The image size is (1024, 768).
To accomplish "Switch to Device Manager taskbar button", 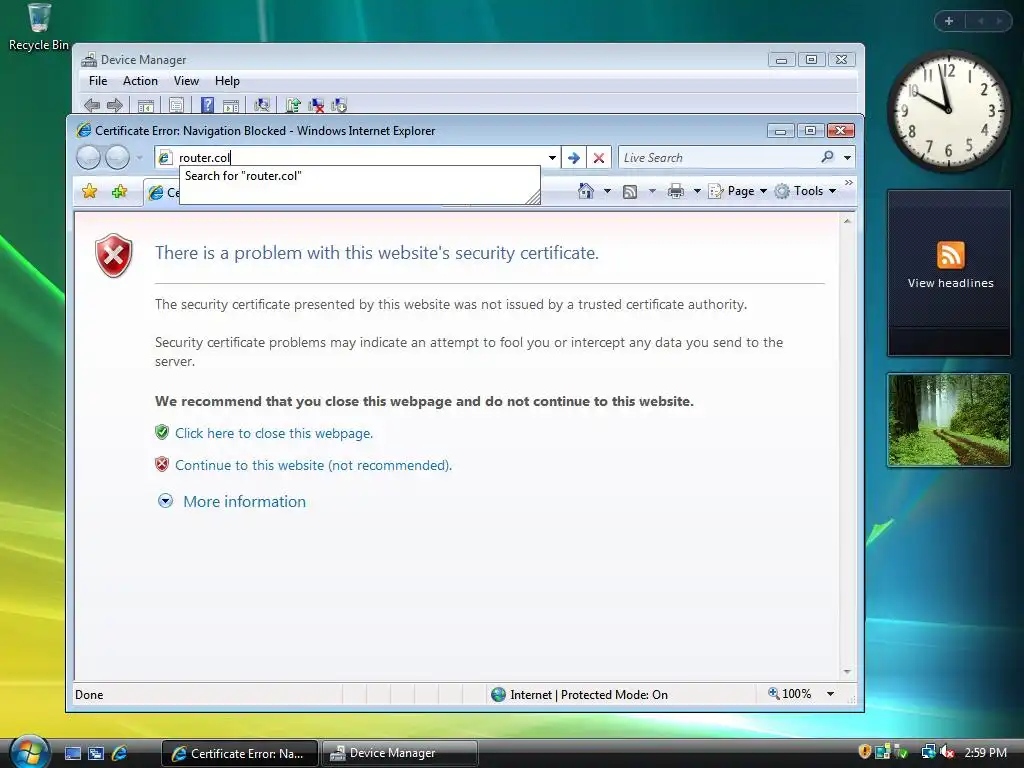I will click(399, 753).
